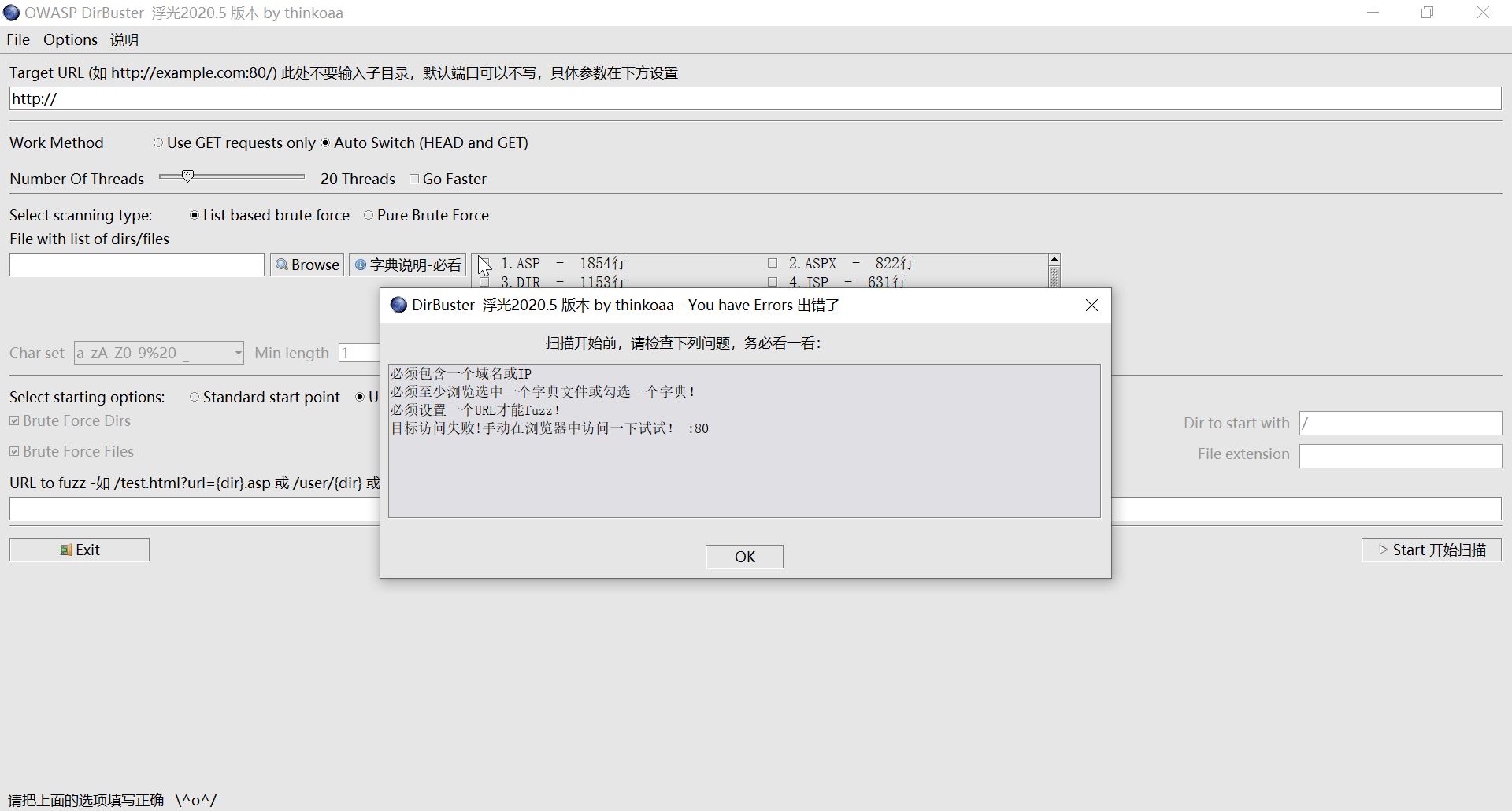The height and width of the screenshot is (811, 1512).
Task: Check the 1. ASP dictionary
Action: click(485, 263)
